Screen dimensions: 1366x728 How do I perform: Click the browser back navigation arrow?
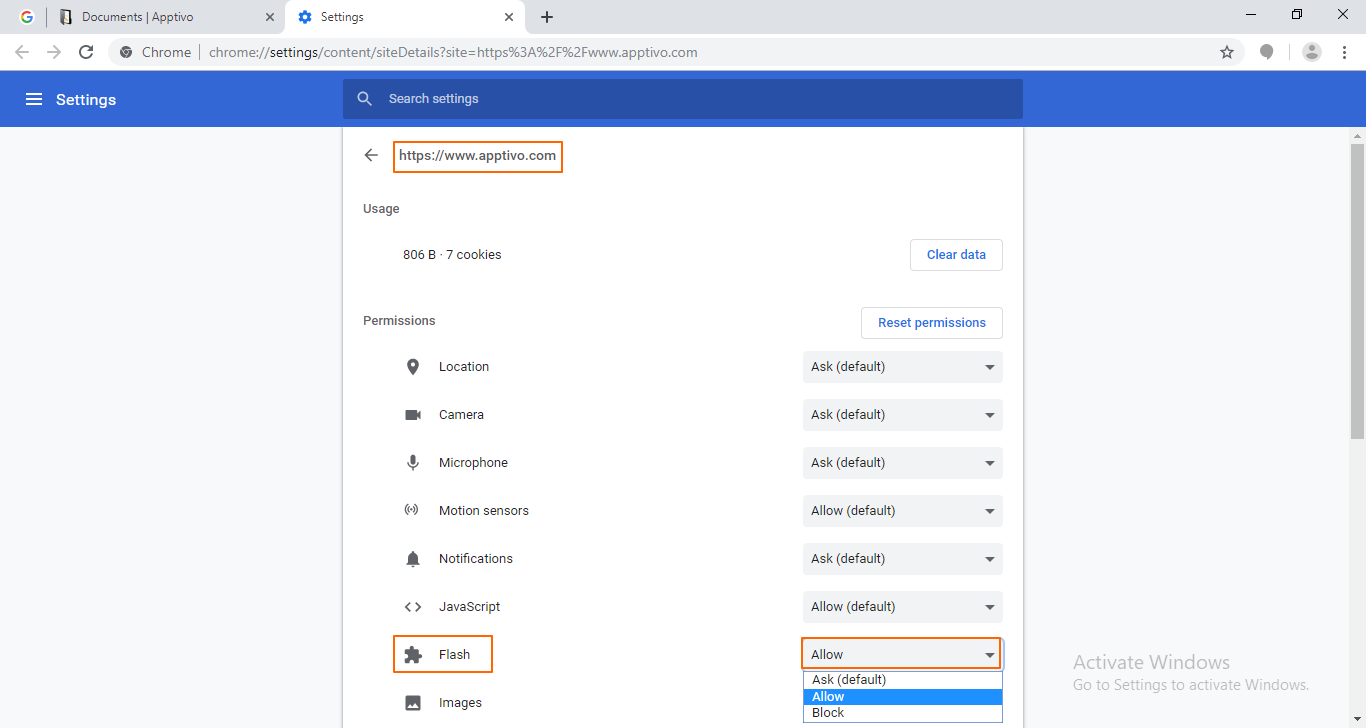[x=22, y=52]
